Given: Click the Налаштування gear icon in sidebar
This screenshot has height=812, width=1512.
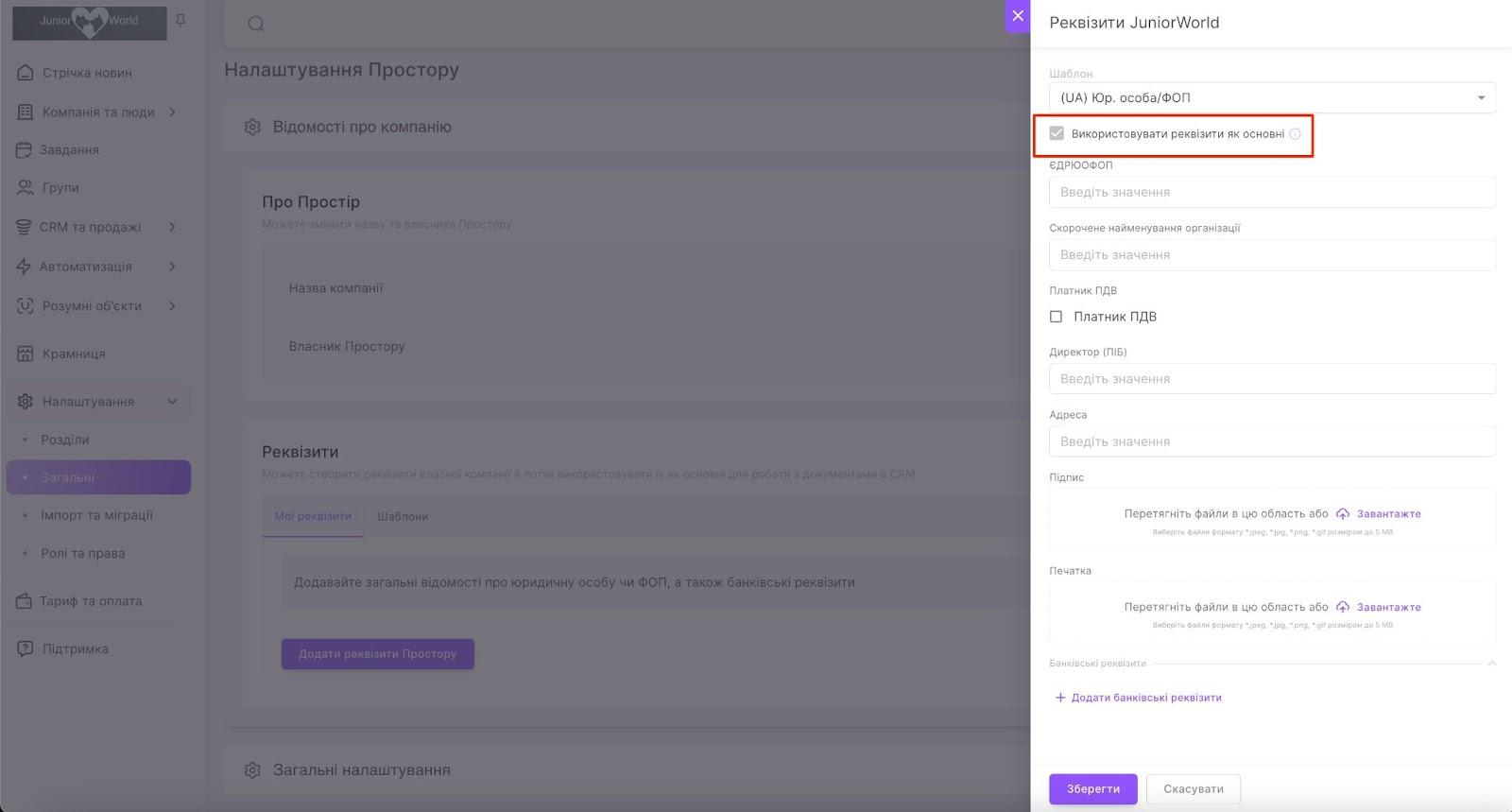Looking at the screenshot, I should click(x=26, y=402).
